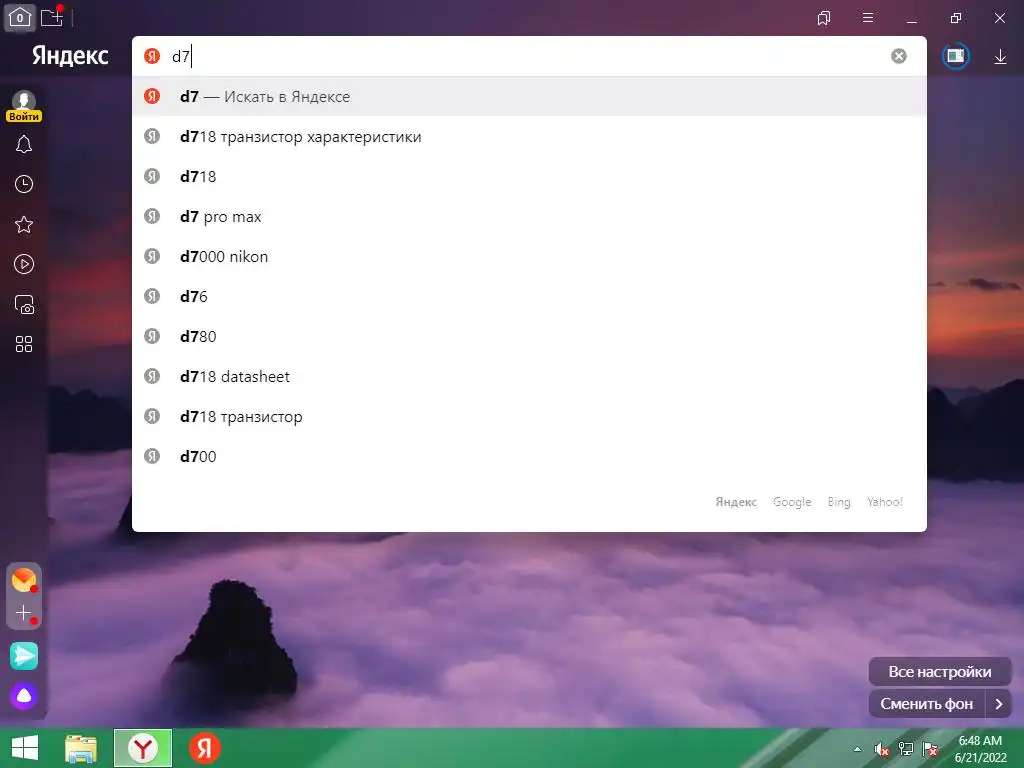The width and height of the screenshot is (1024, 768).
Task: Click the muted volume tray icon
Action: (x=882, y=749)
